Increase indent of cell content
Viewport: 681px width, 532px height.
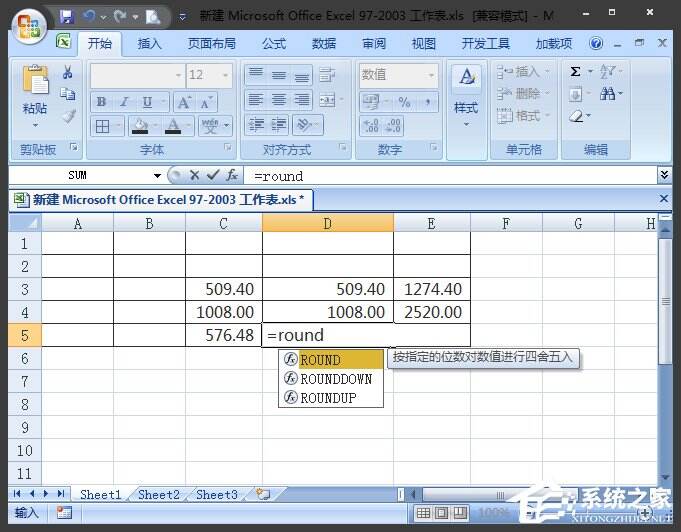[x=278, y=126]
